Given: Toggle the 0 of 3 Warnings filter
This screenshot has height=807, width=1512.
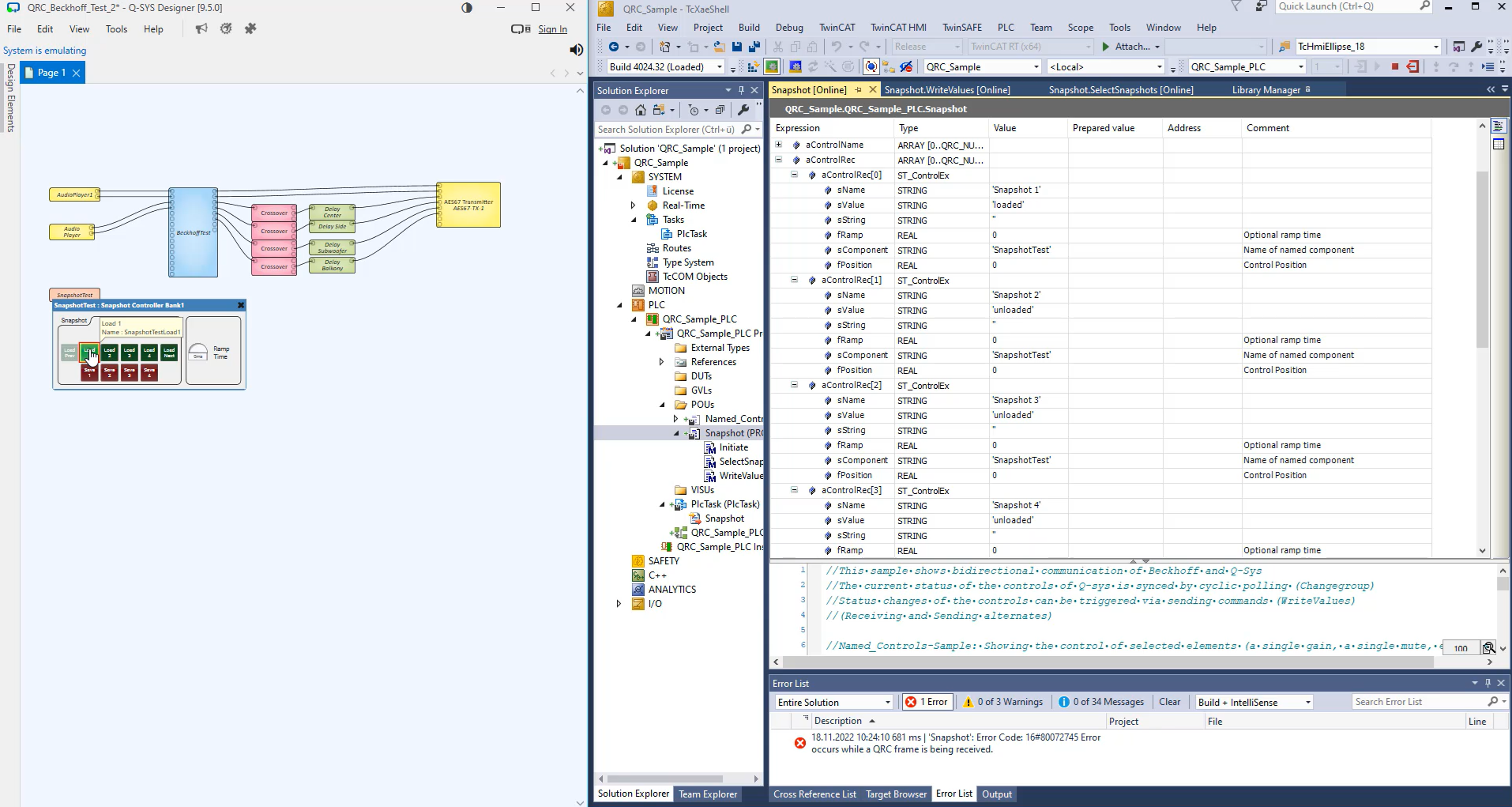Looking at the screenshot, I should (1002, 702).
